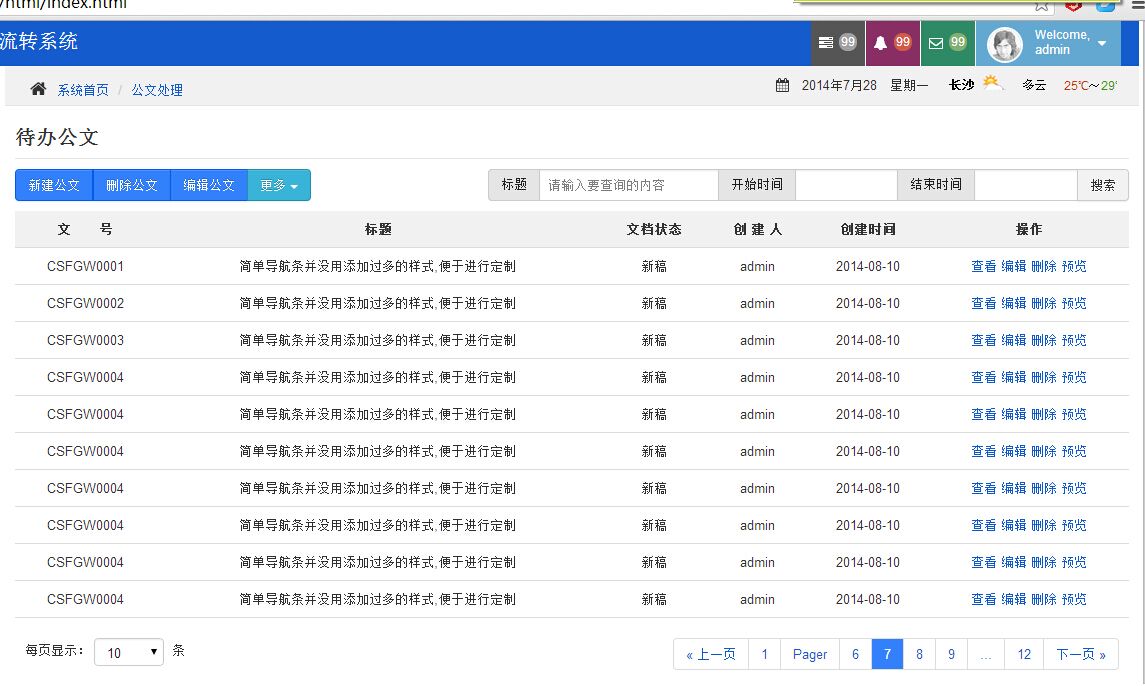The height and width of the screenshot is (686, 1145).
Task: Expand the 更多 dropdown button
Action: pos(279,185)
